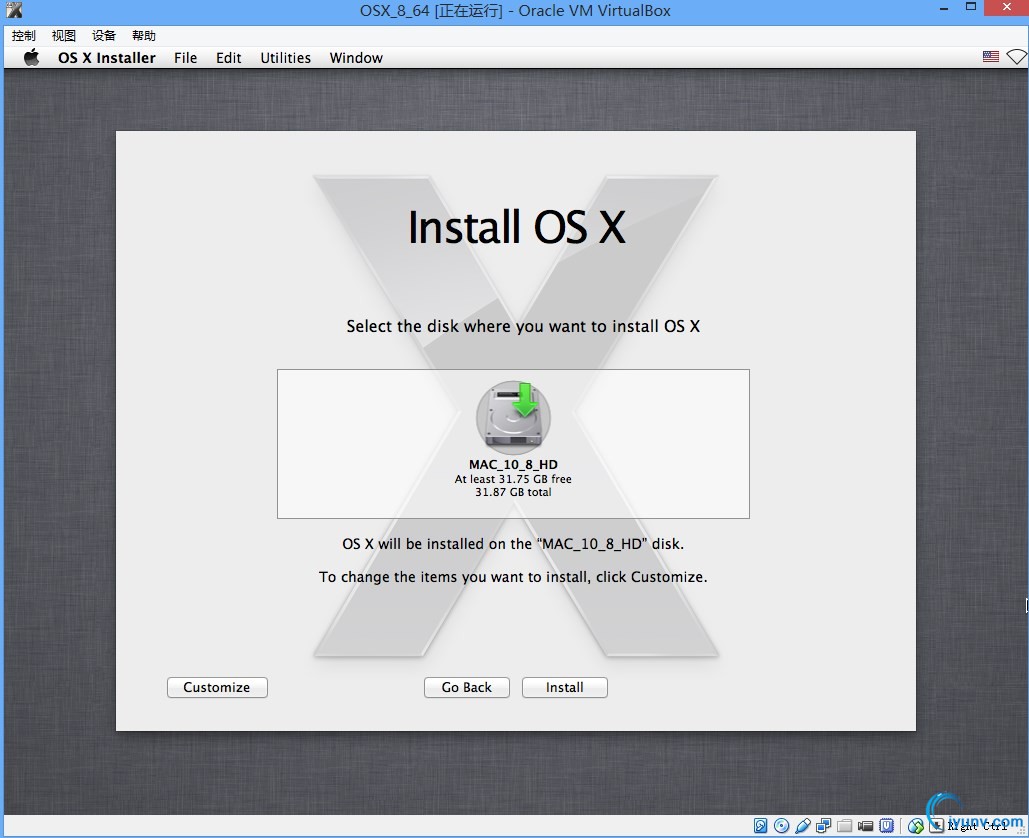The image size is (1029, 838).
Task: Click the optical disc (CD/DVD) status icon
Action: (x=782, y=826)
